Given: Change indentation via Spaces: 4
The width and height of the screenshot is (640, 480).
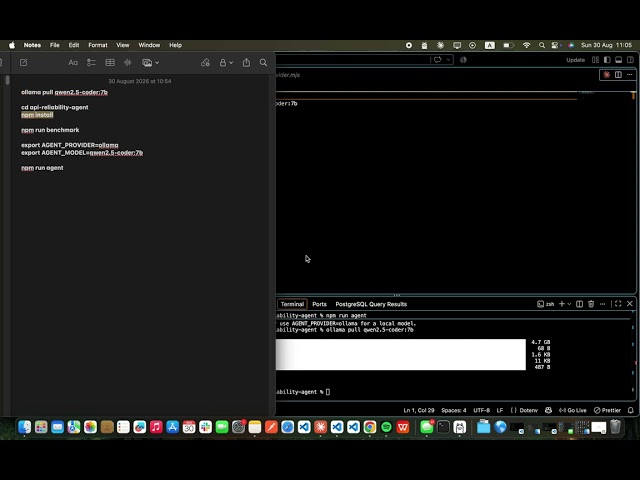Looking at the screenshot, I should point(453,410).
